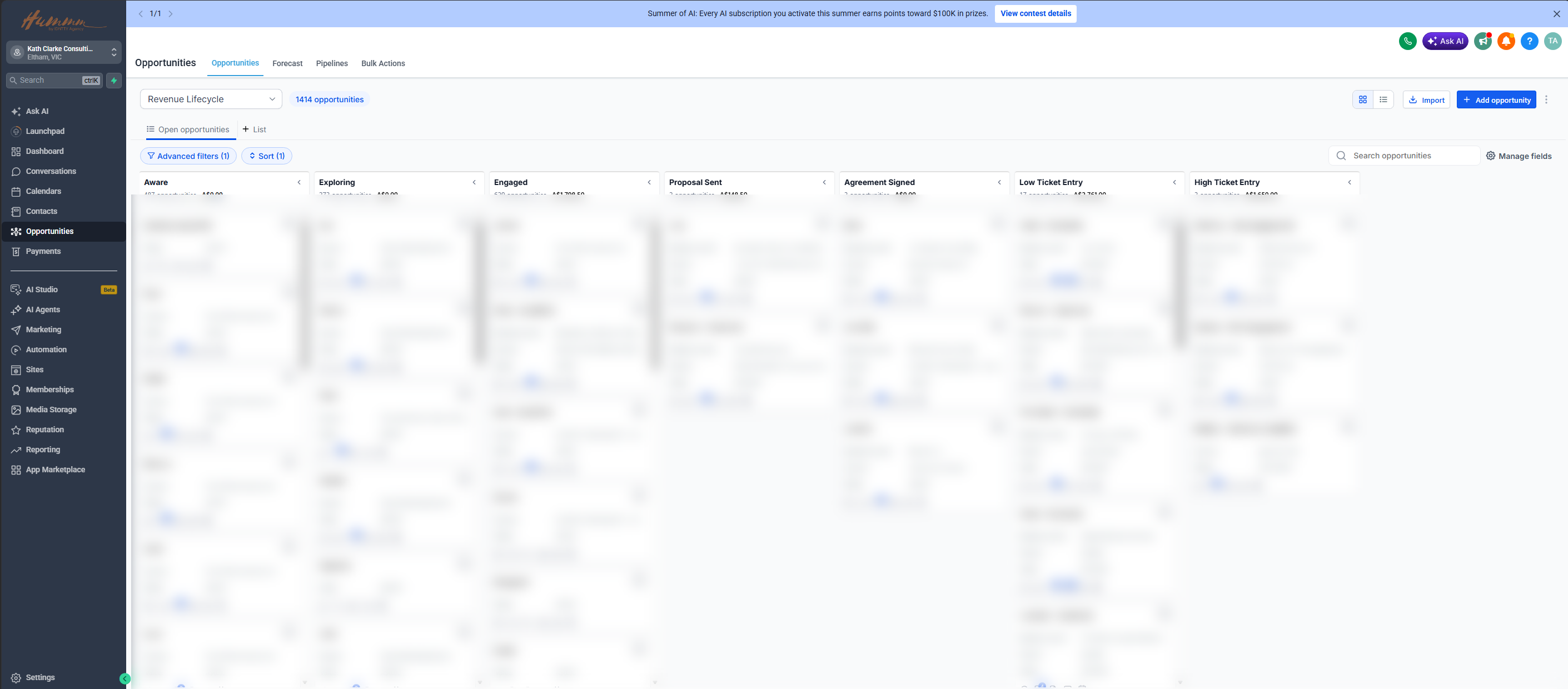Click the green lightning quick actions icon
This screenshot has height=689, width=1568.
point(114,81)
